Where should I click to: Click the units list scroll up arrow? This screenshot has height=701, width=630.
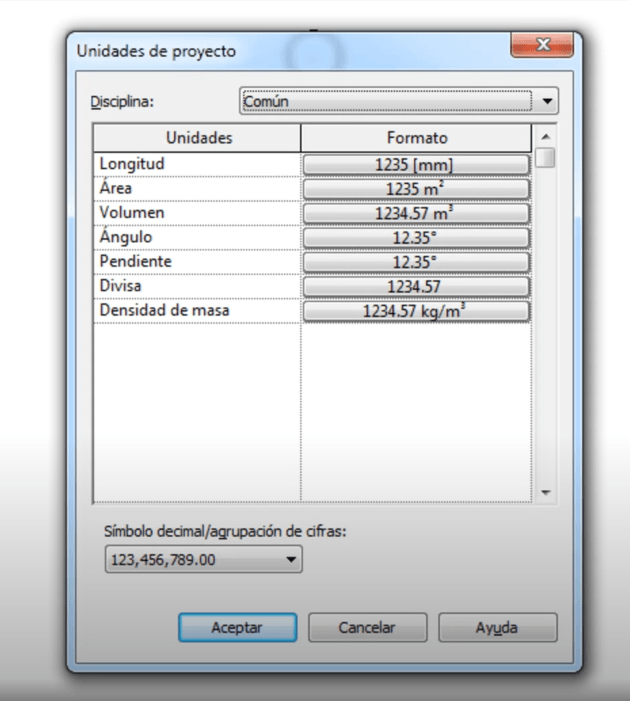tap(545, 136)
